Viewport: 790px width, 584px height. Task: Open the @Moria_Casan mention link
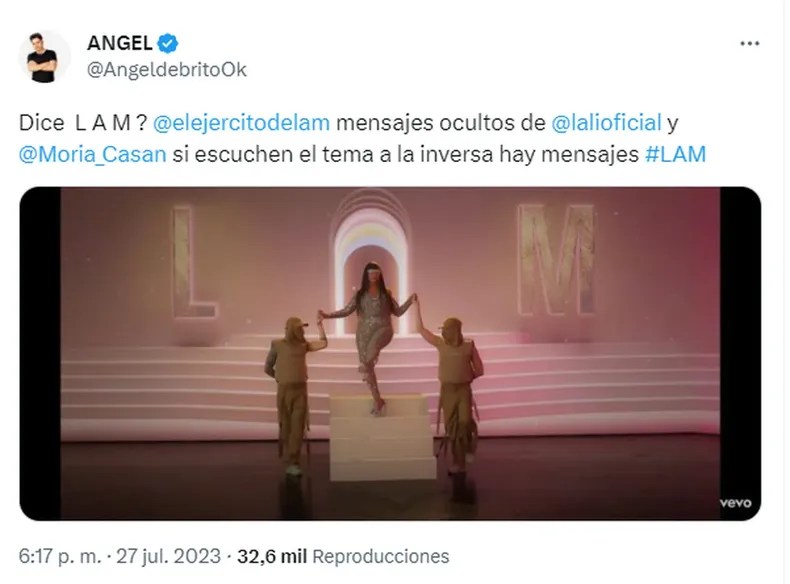tap(92, 154)
